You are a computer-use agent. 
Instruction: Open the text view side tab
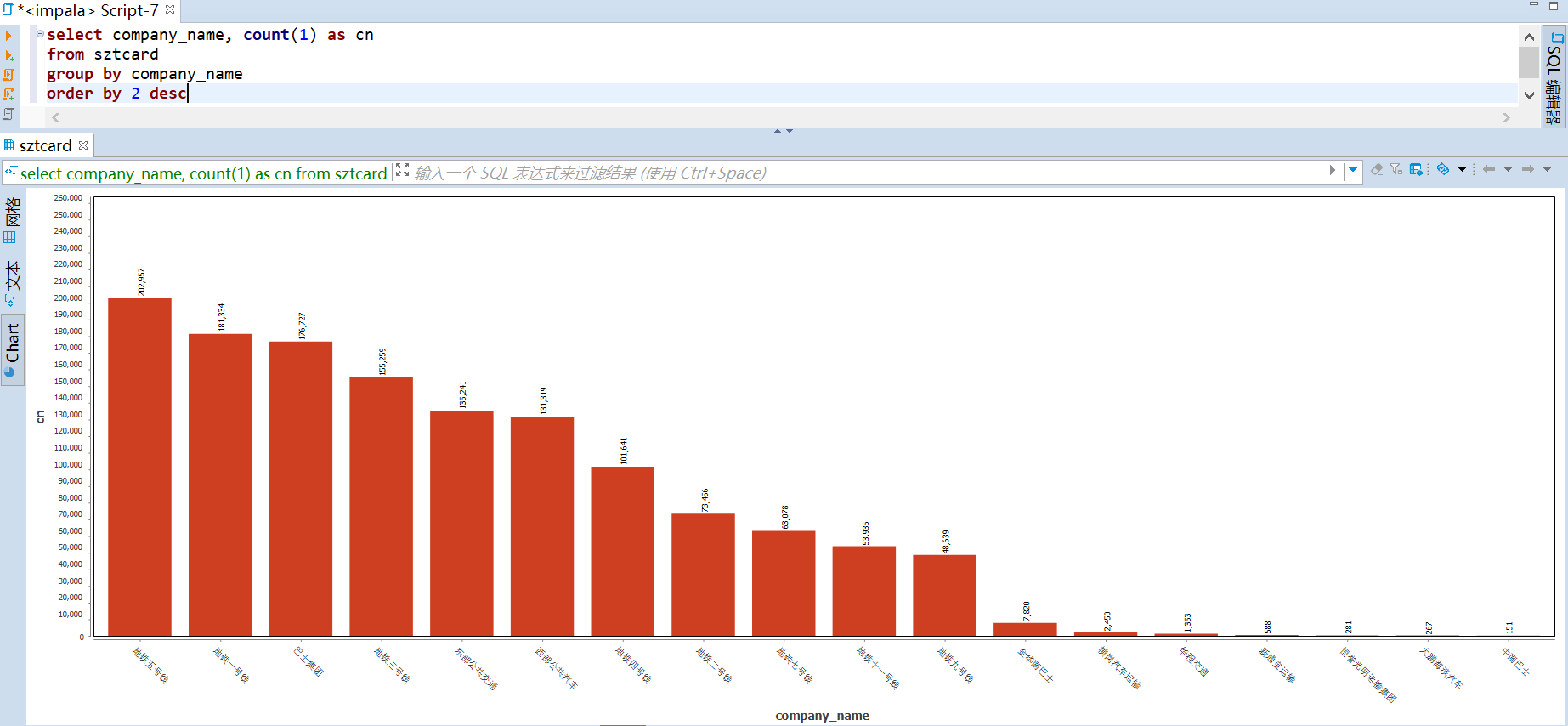pos(12,283)
